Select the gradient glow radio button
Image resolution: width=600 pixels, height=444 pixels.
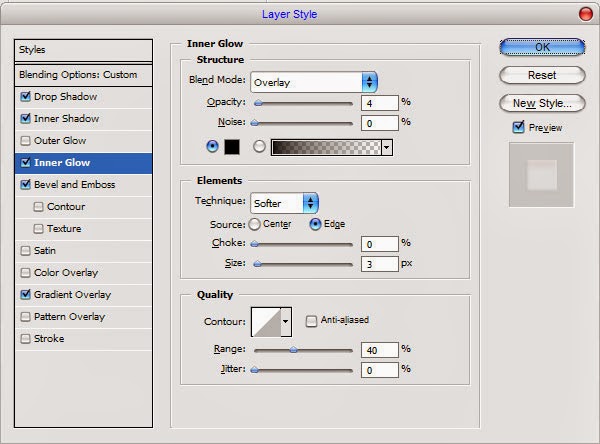[259, 146]
